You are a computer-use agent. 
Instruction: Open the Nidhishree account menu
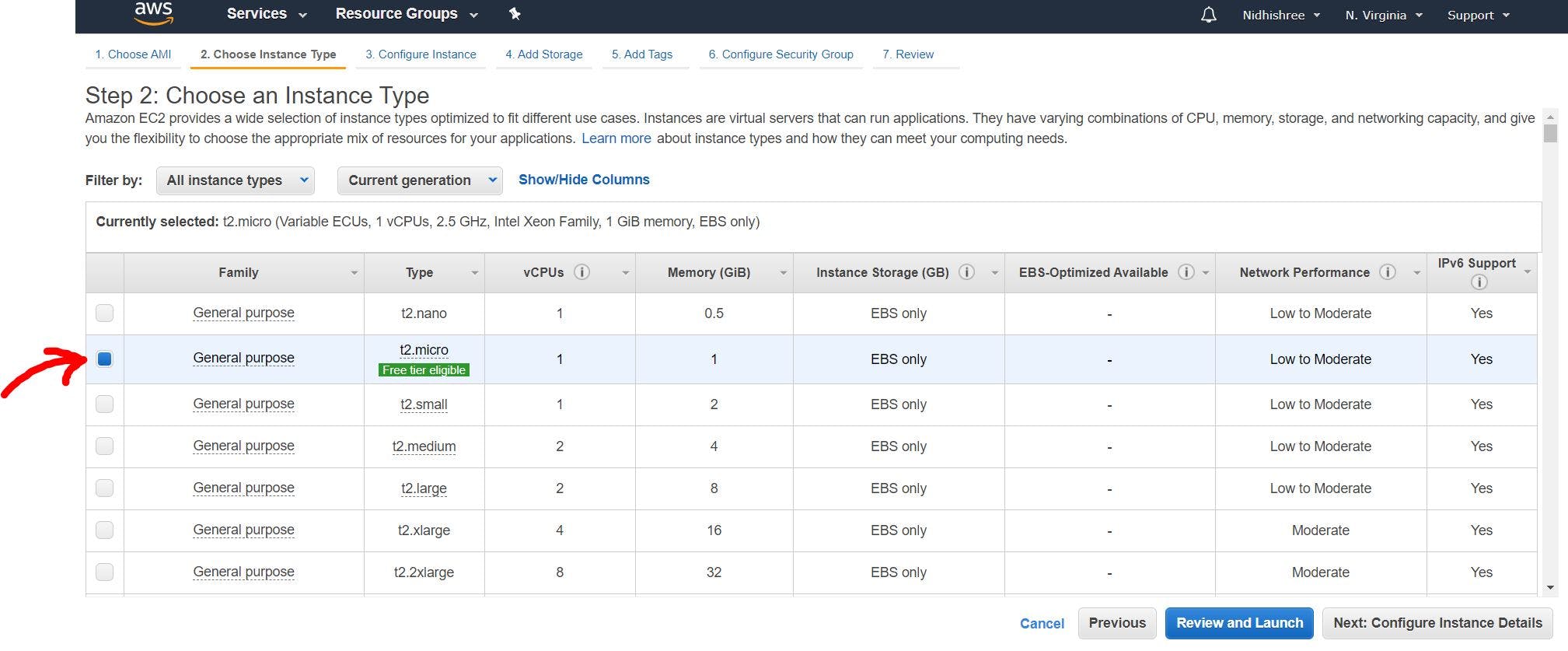(x=1281, y=15)
